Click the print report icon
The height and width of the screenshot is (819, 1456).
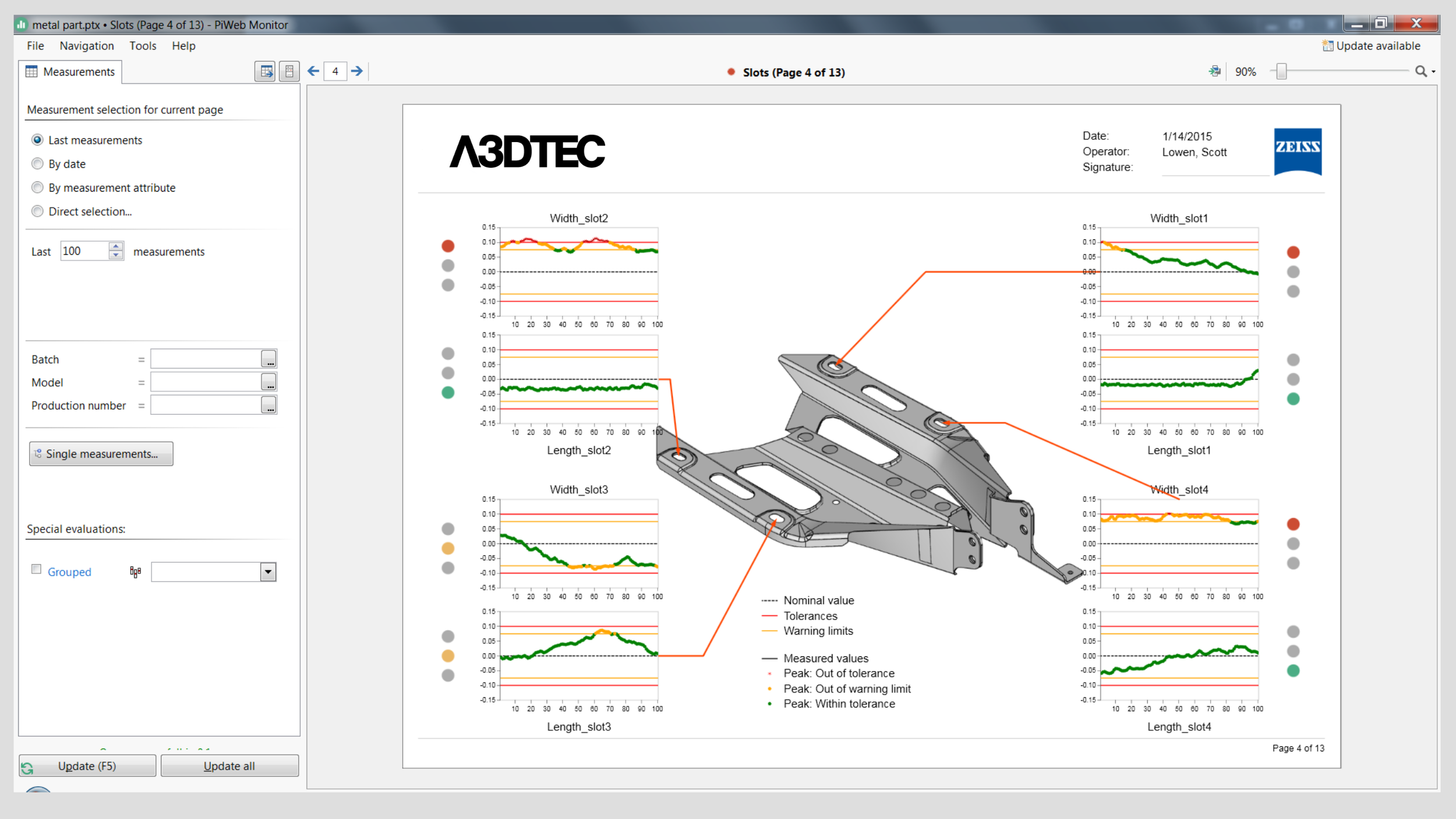1214,71
